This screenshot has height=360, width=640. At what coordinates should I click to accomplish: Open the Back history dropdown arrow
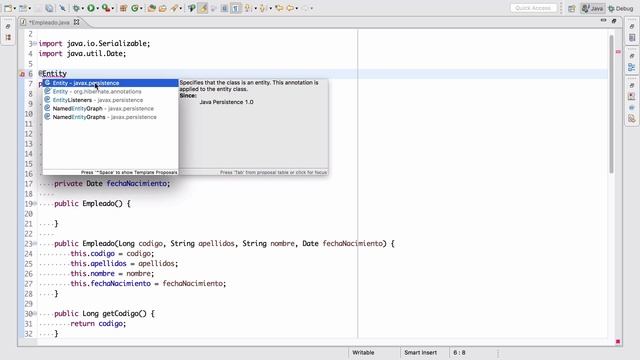pyautogui.click(x=297, y=8)
